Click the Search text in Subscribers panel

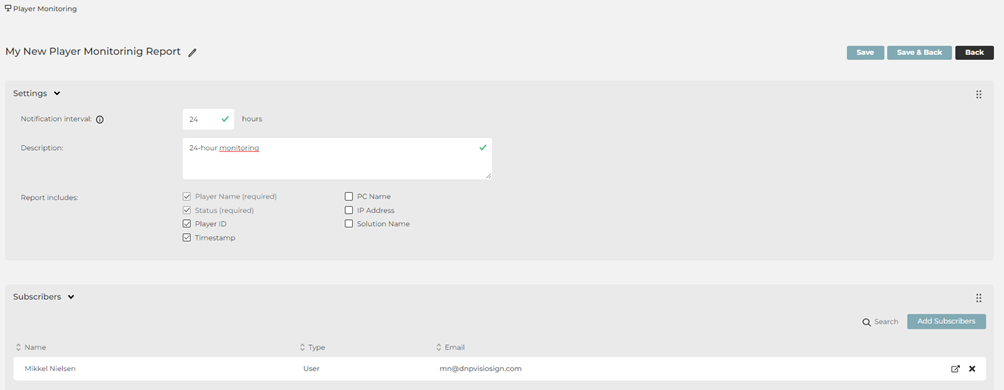(x=886, y=321)
